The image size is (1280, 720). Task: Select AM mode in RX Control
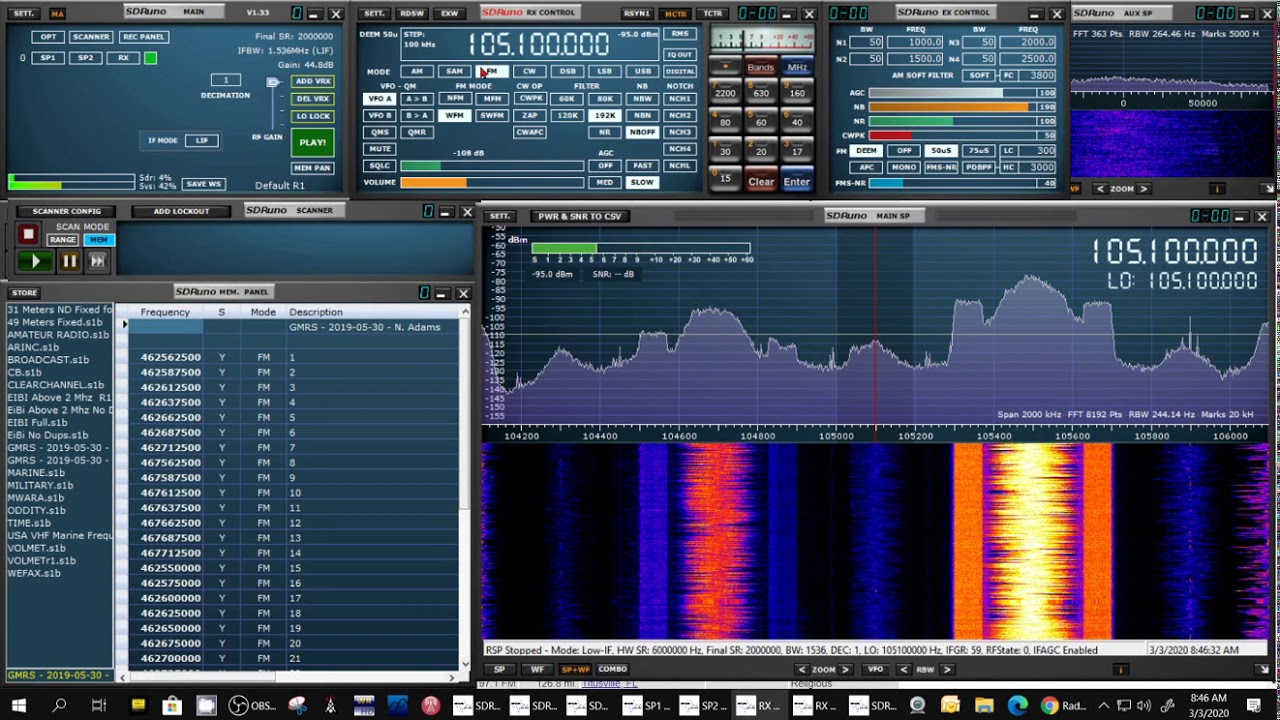pos(417,72)
